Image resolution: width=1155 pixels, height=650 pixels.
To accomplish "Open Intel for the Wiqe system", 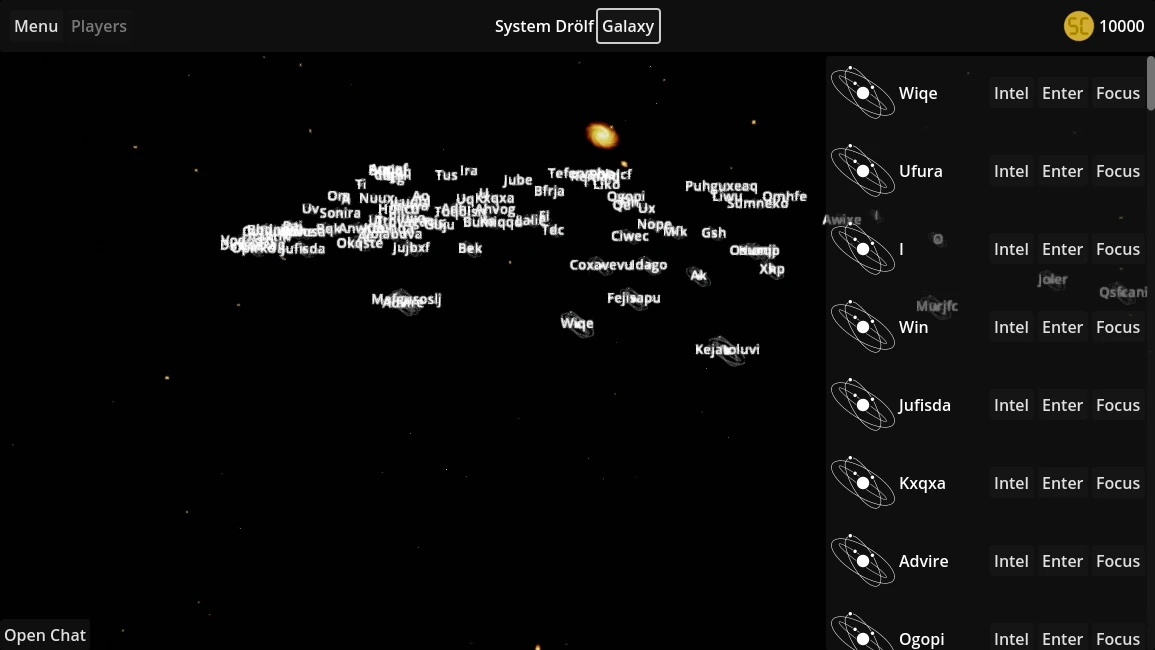I will click(x=1011, y=93).
